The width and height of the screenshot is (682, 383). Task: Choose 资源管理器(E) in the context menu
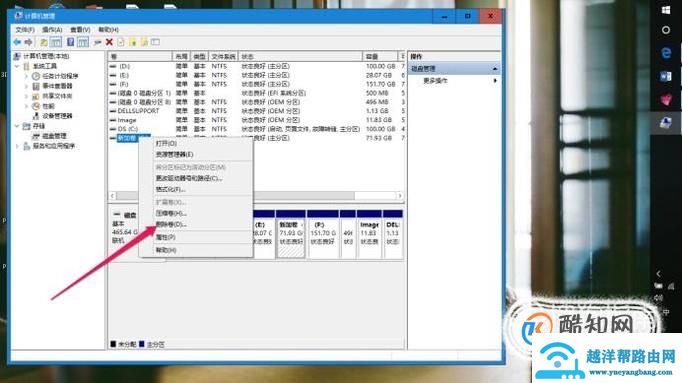[174, 154]
